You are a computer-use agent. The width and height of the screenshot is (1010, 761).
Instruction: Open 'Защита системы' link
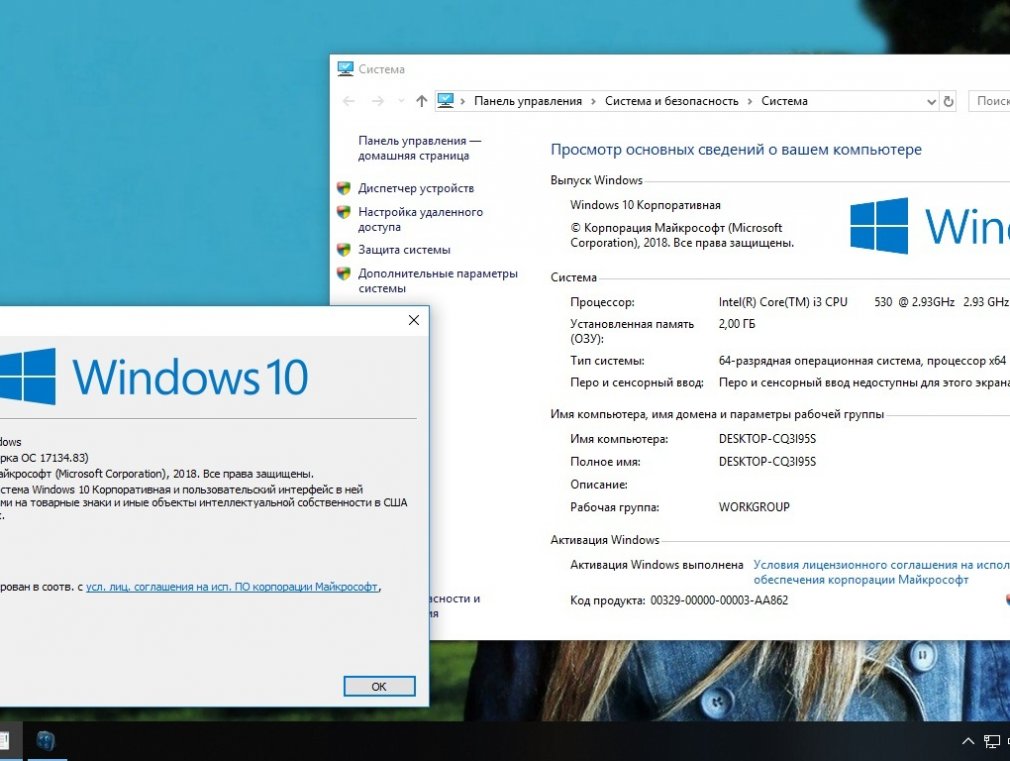404,250
